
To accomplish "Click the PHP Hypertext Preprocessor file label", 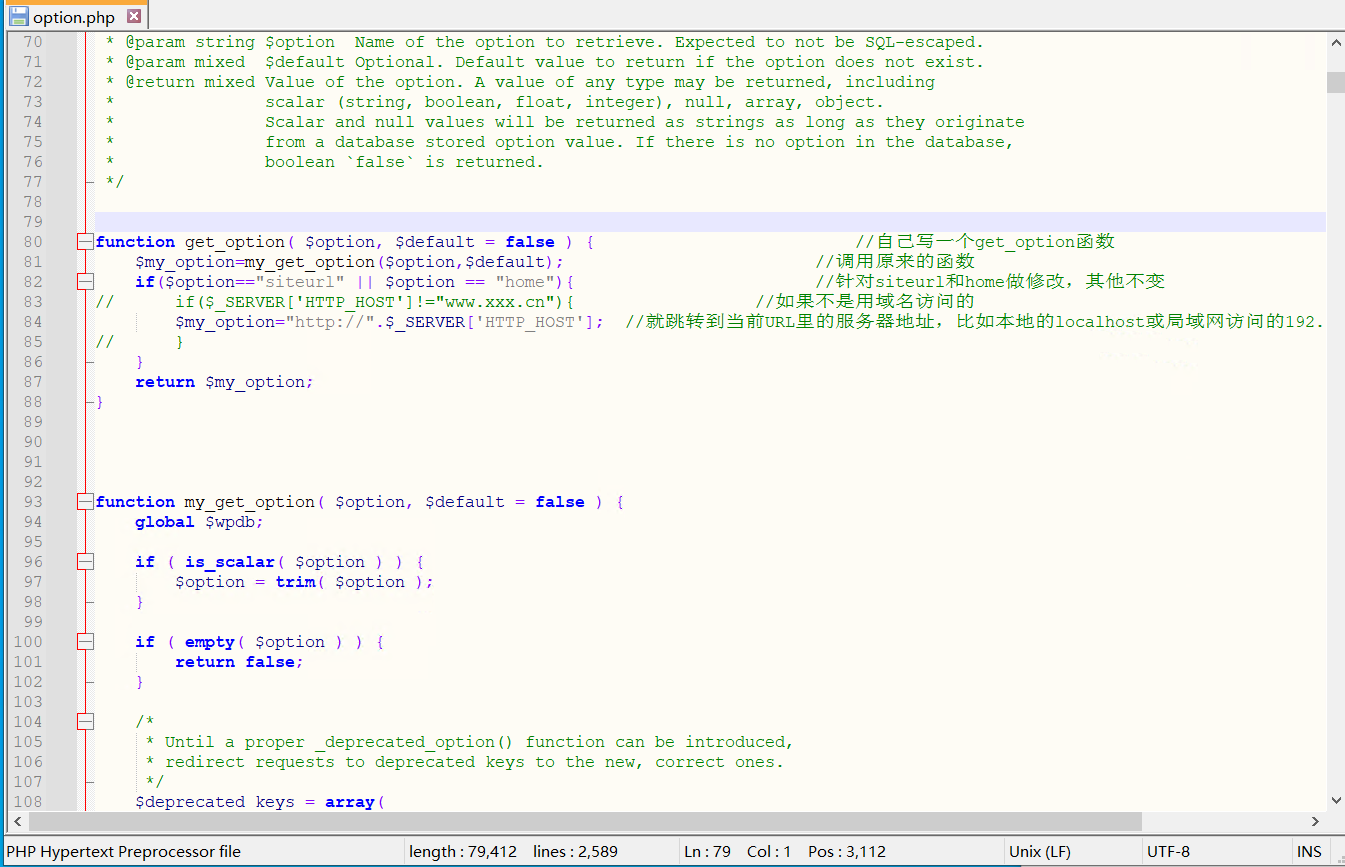I will [x=124, y=852].
